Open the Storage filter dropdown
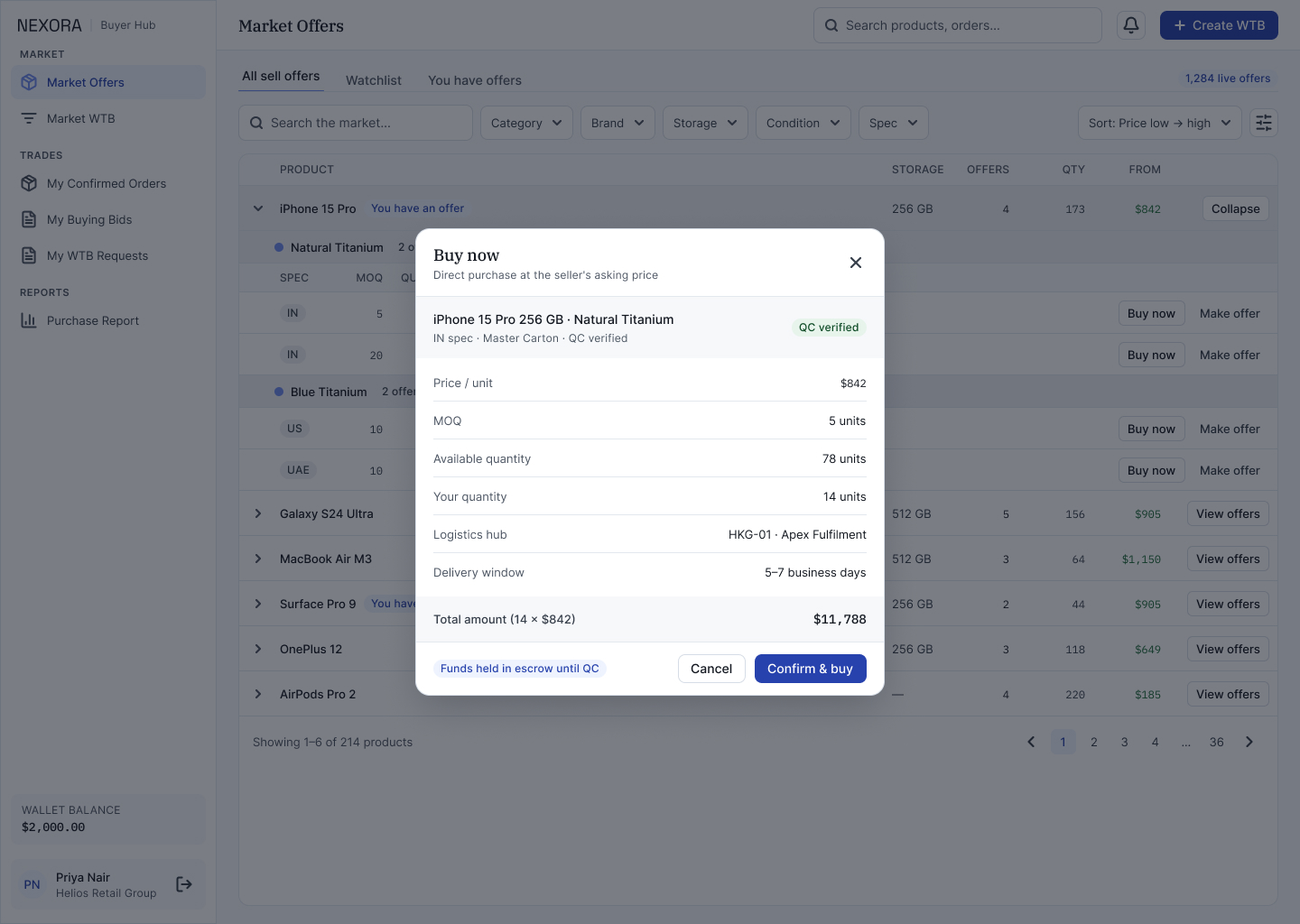This screenshot has width=1300, height=924. [x=705, y=123]
